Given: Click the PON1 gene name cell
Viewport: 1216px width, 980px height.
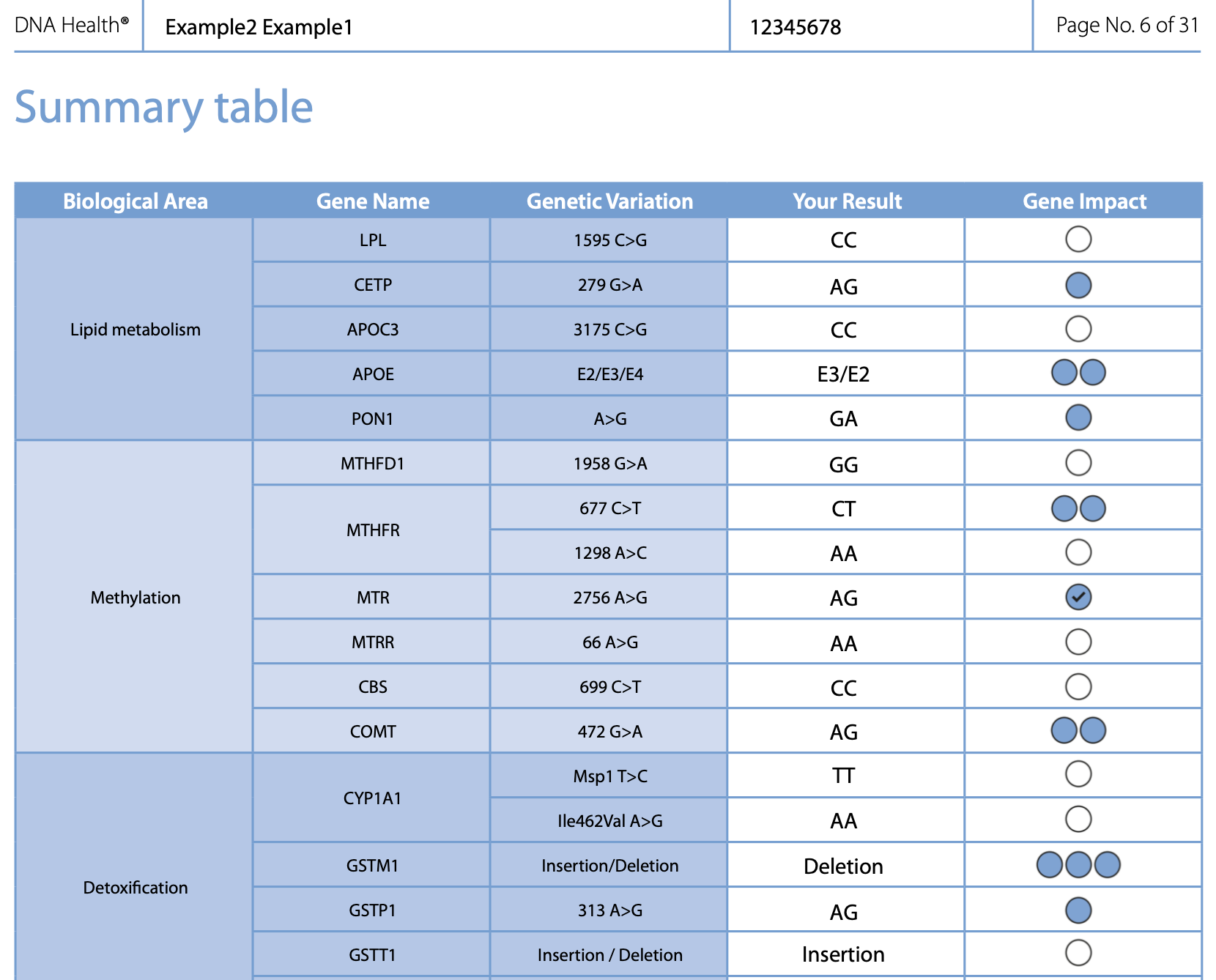Looking at the screenshot, I should point(373,419).
